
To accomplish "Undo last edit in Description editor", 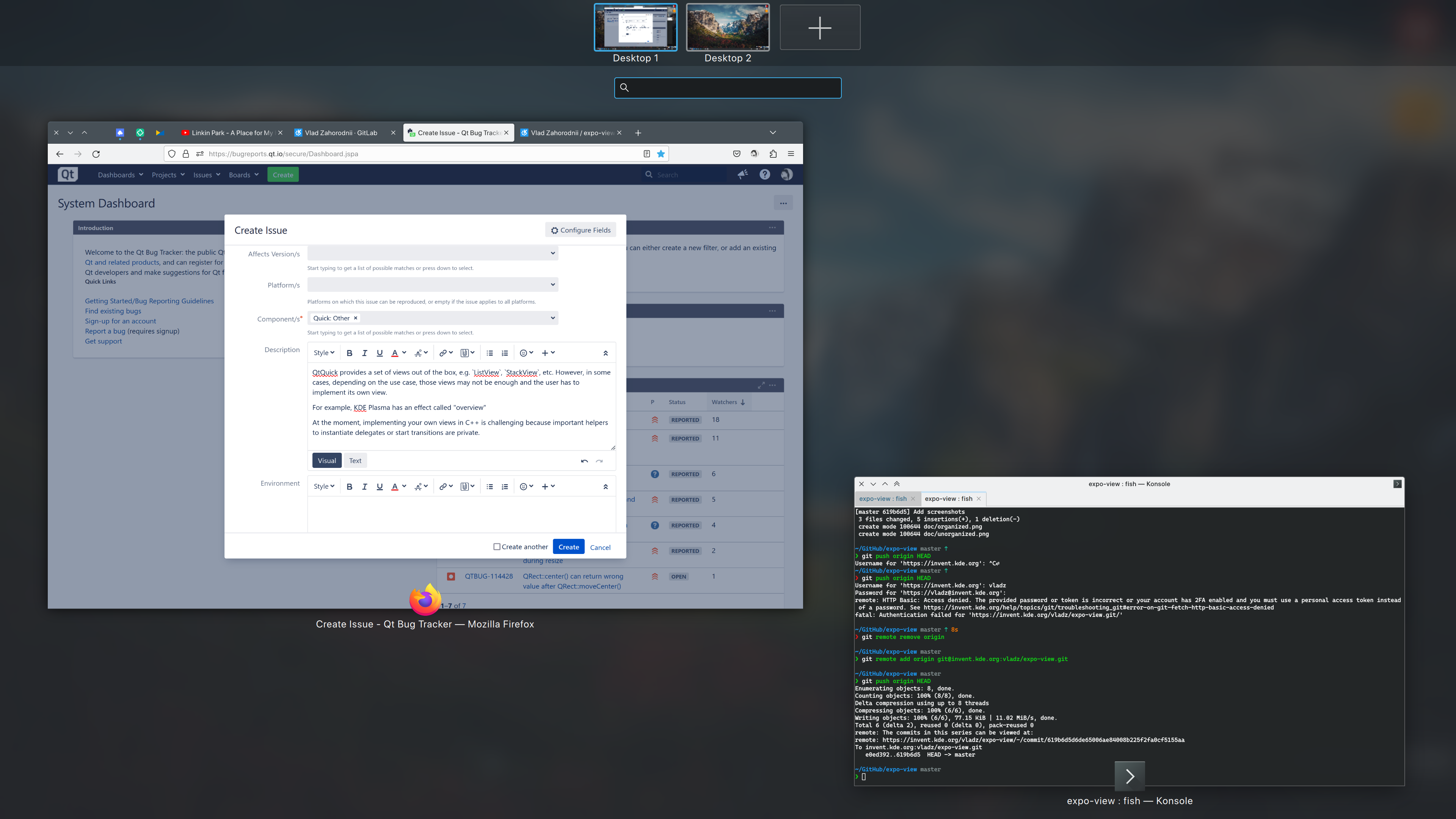I will click(584, 461).
